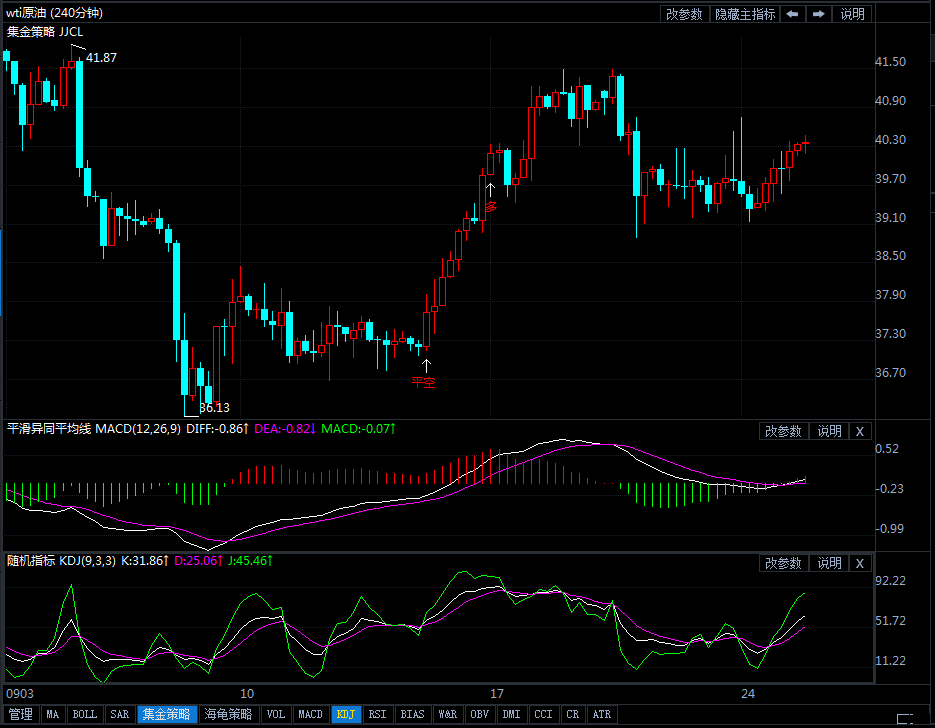Open 改参数 for the main chart
The width and height of the screenshot is (935, 728).
coord(685,14)
